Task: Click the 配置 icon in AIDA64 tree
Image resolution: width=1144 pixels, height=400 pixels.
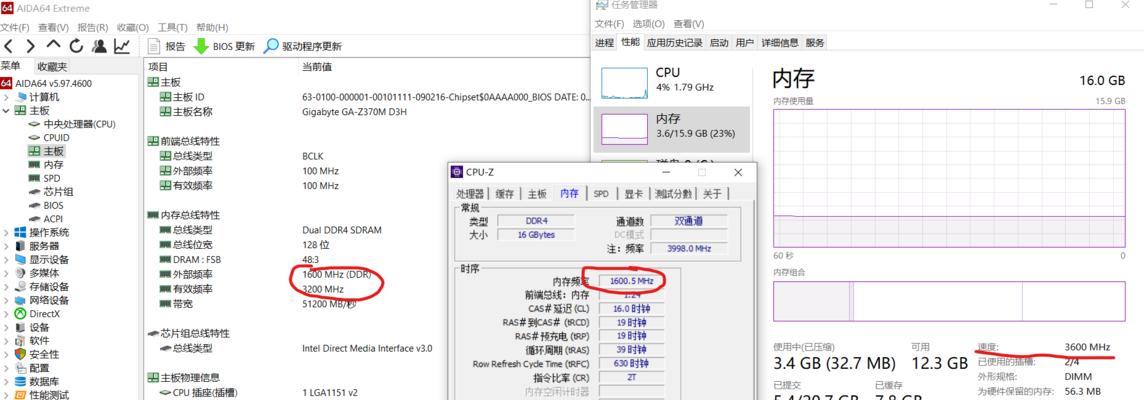Action: pos(20,368)
